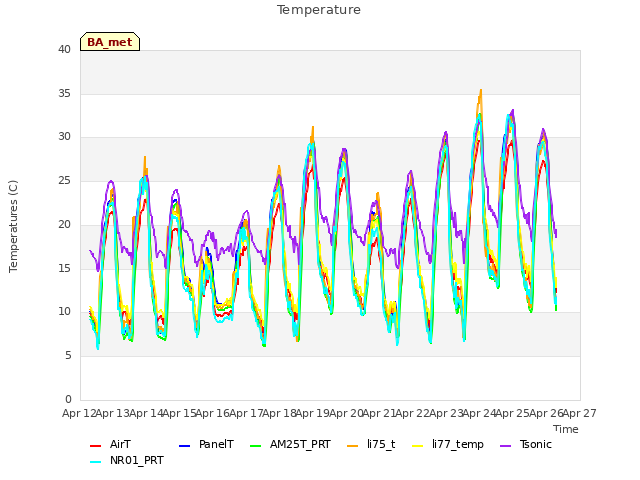Click the Apr 12 x-axis tick label
Screen dimensions: 640x480
click(x=79, y=413)
